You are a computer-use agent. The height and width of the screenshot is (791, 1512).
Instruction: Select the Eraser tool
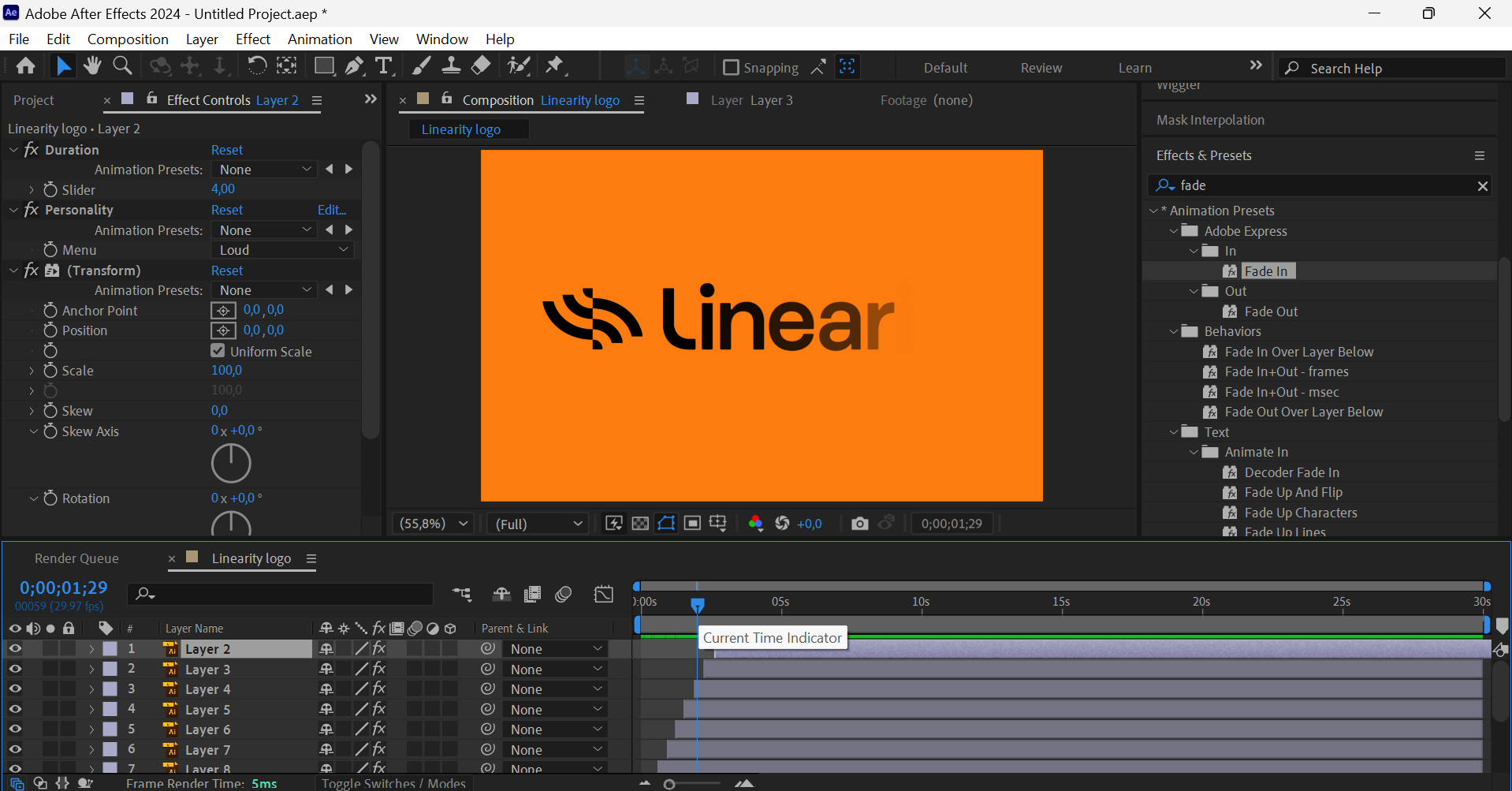481,66
